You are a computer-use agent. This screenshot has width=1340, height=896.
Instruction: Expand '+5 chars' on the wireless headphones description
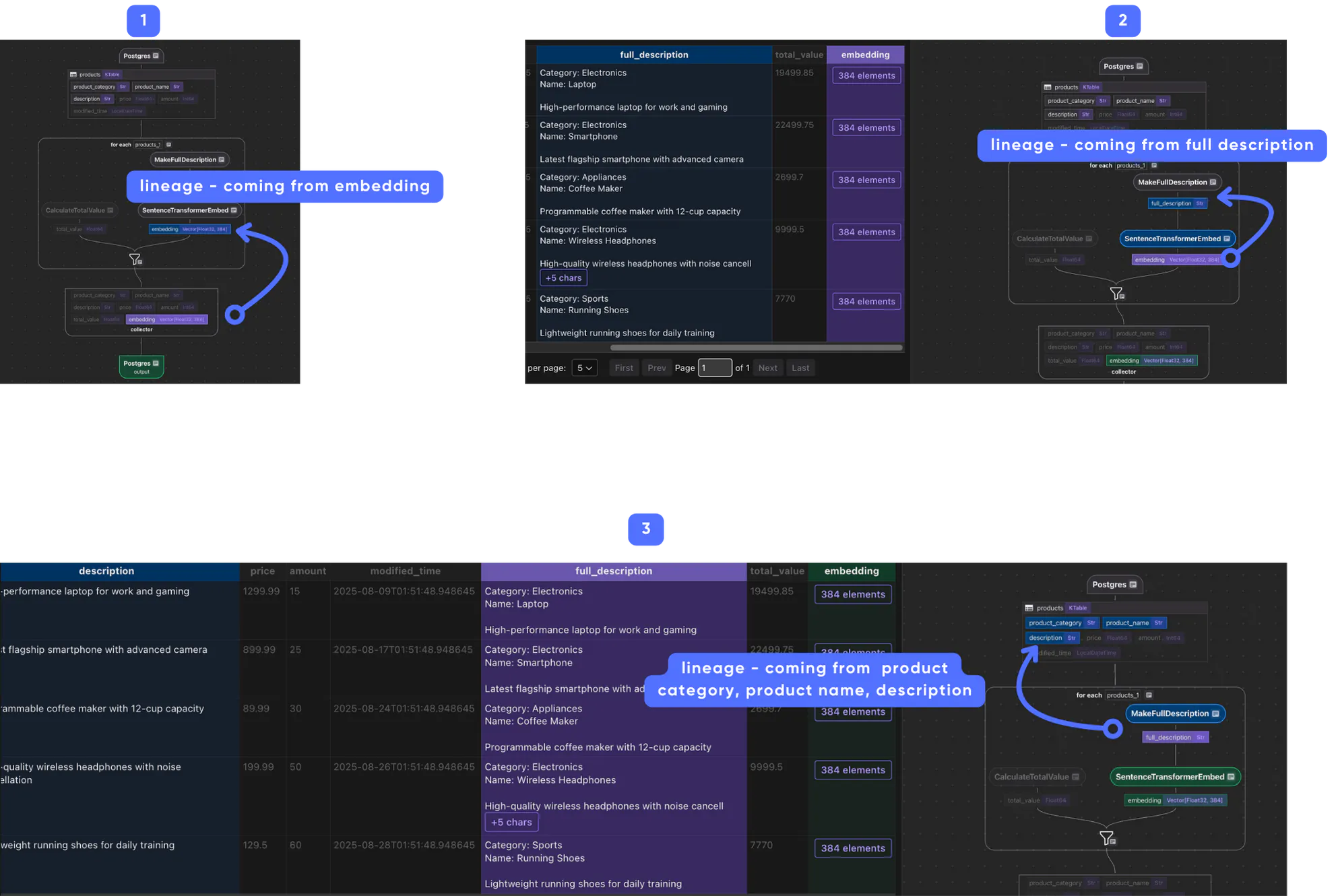(563, 278)
